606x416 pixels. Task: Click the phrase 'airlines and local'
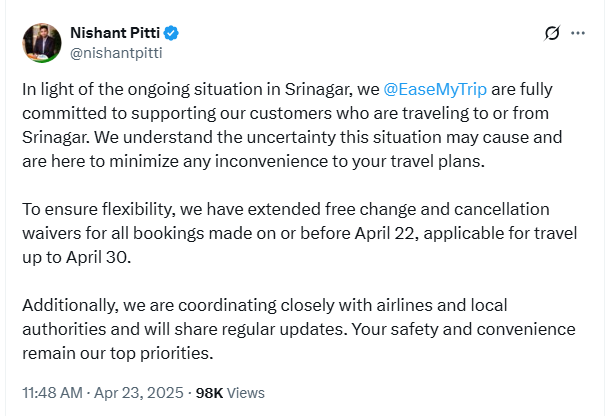coord(442,305)
